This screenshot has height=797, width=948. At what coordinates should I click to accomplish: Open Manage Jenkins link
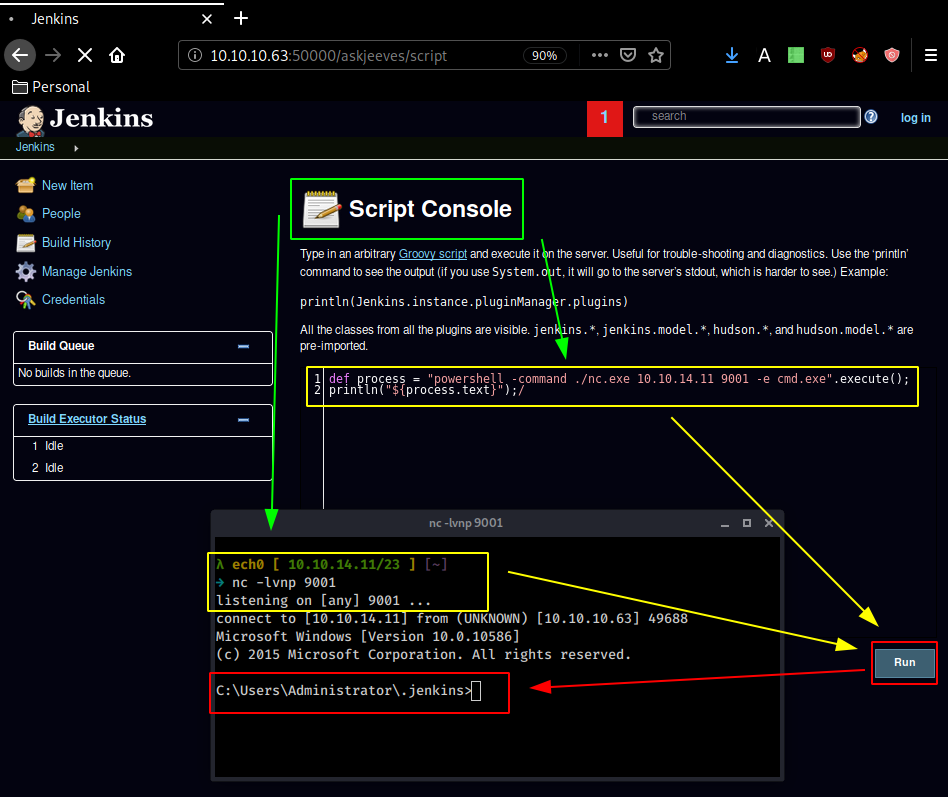[x=86, y=272]
